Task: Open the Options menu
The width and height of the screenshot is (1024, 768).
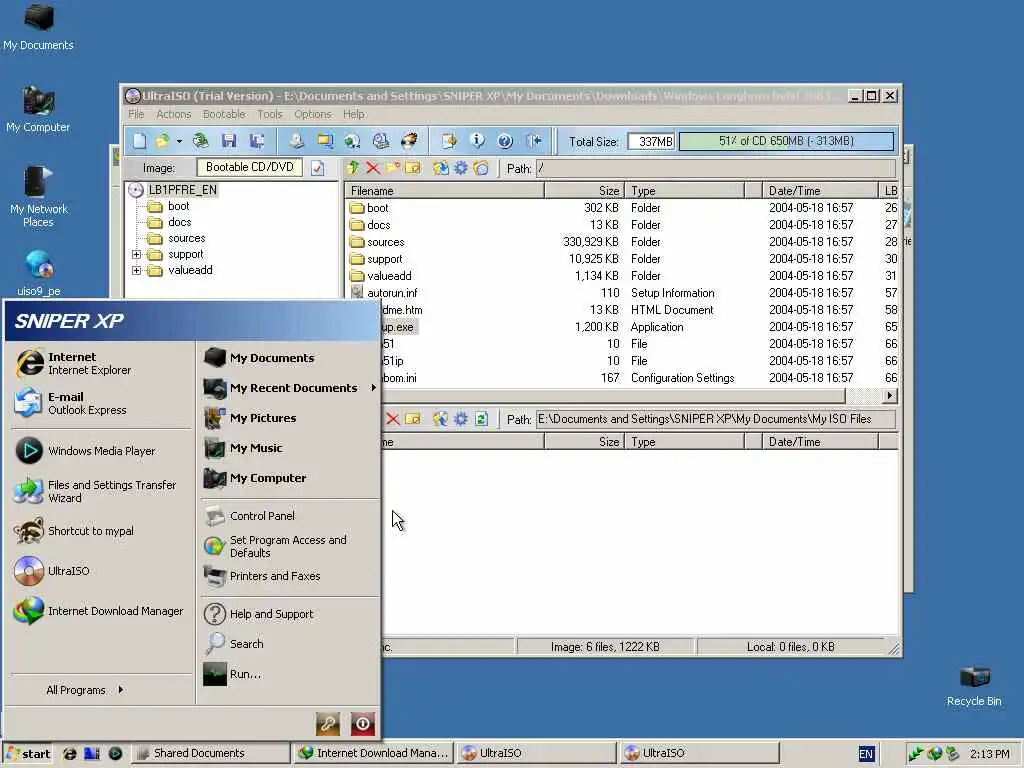Action: coord(313,114)
